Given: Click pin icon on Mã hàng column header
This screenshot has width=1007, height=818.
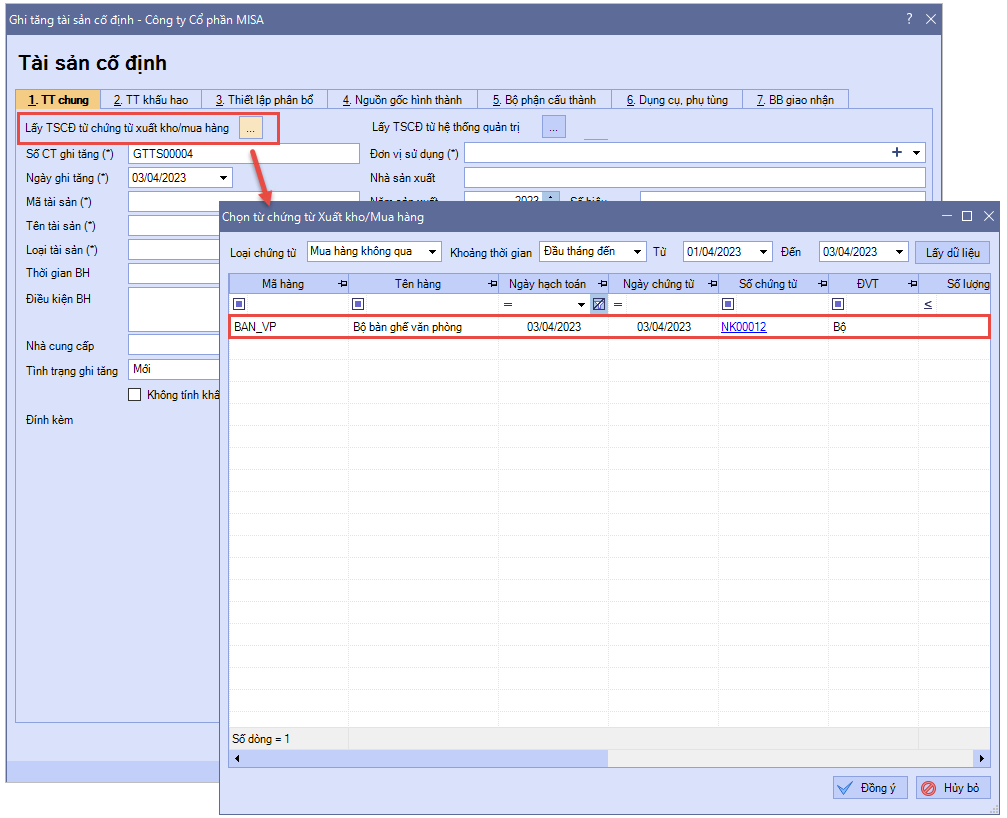Looking at the screenshot, I should [x=342, y=285].
